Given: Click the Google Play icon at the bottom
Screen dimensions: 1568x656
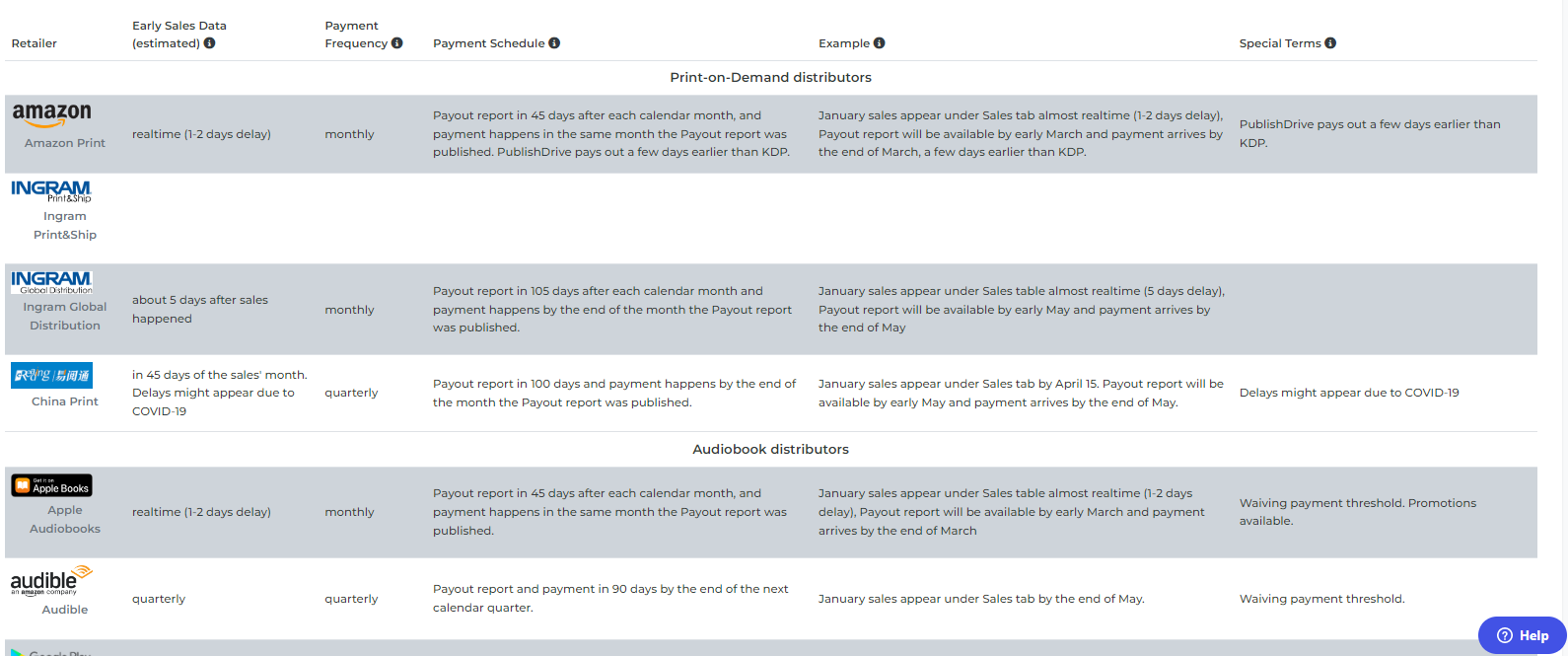Looking at the screenshot, I should click(x=18, y=651).
